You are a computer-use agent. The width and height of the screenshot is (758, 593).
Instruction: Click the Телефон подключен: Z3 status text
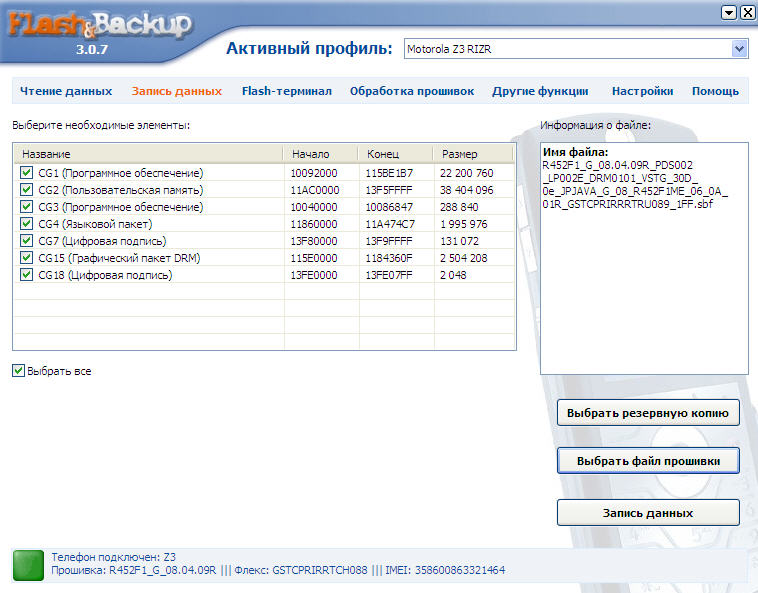point(114,557)
